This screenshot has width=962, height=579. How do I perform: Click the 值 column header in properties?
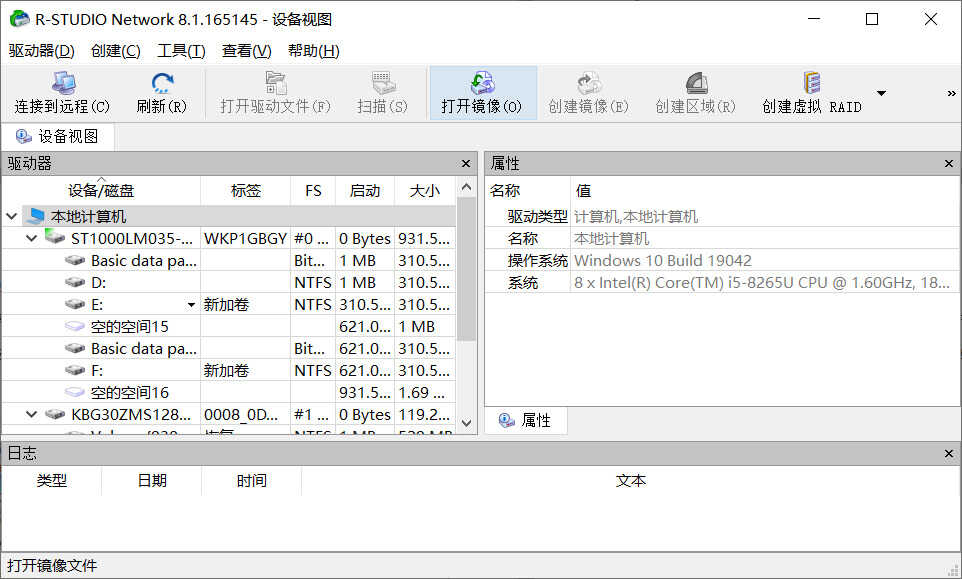click(765, 191)
